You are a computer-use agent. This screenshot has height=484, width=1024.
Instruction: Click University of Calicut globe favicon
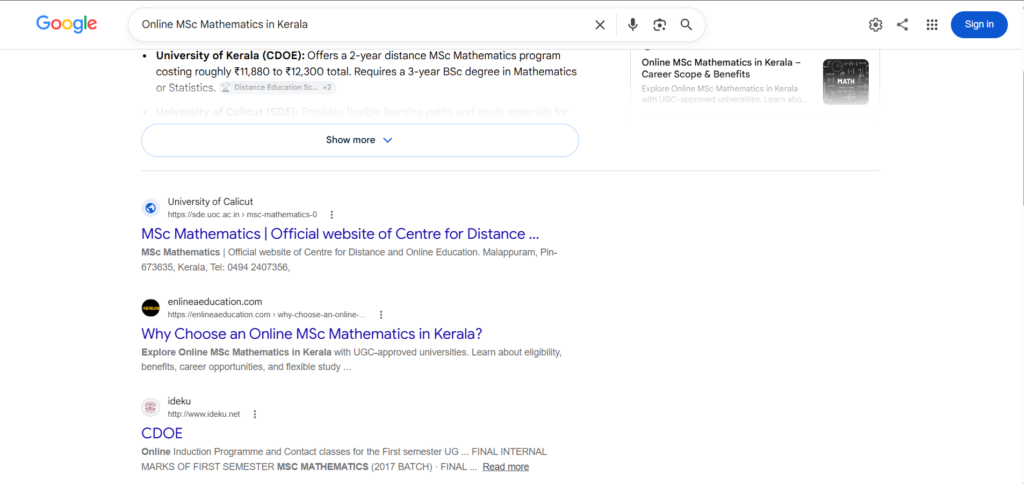151,208
